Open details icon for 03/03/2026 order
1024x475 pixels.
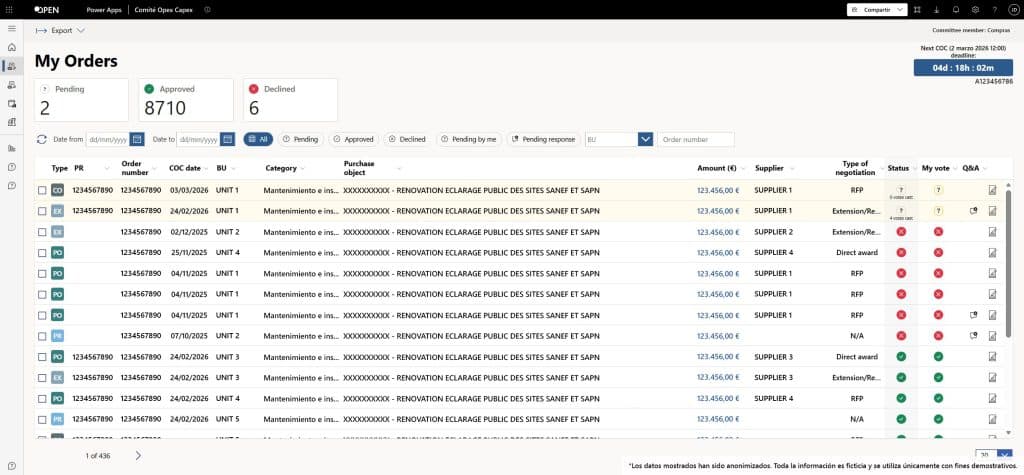pos(993,190)
